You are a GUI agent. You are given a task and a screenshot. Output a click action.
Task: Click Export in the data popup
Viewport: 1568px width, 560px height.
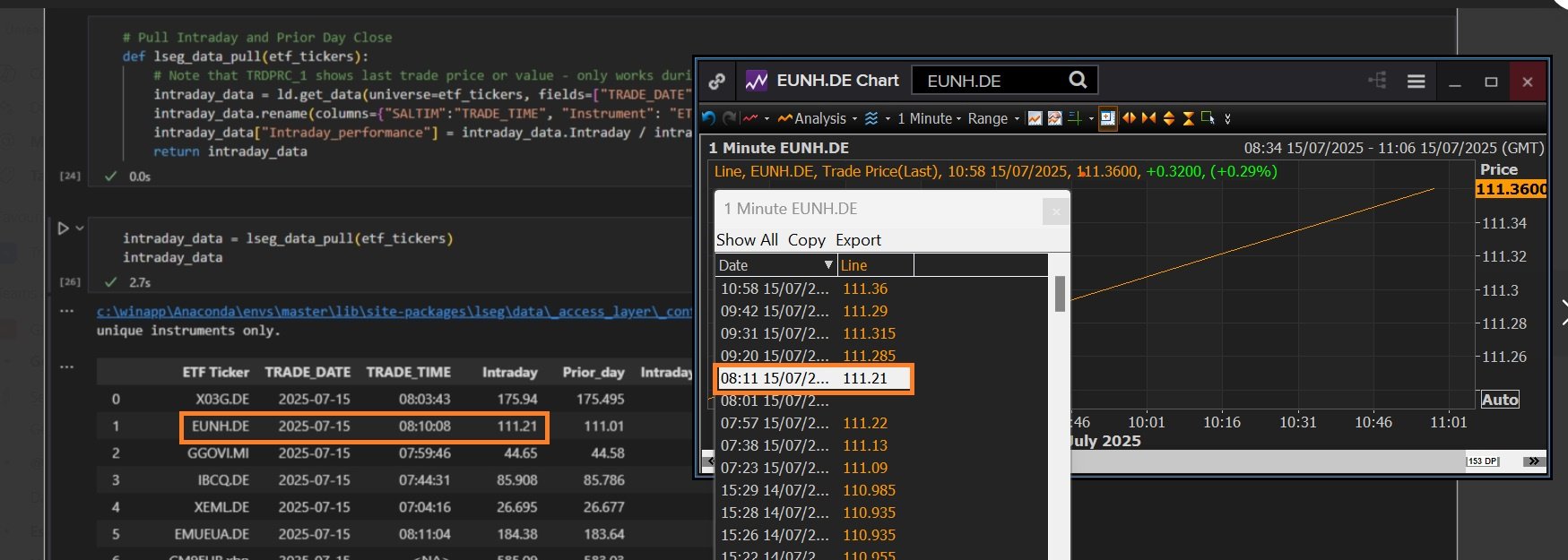point(858,240)
